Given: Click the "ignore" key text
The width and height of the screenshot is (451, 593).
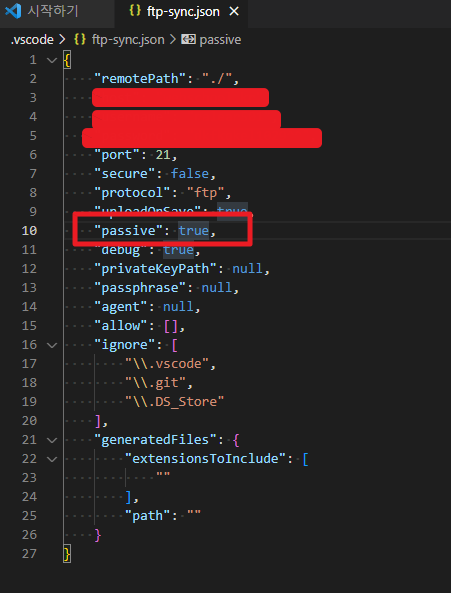Looking at the screenshot, I should pyautogui.click(x=125, y=345).
